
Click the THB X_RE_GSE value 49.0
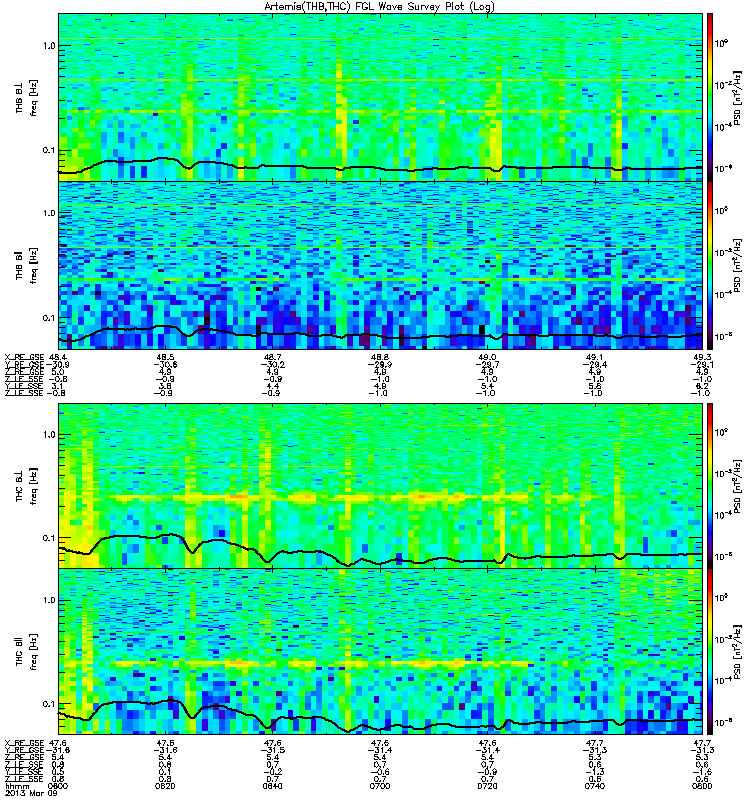(488, 357)
